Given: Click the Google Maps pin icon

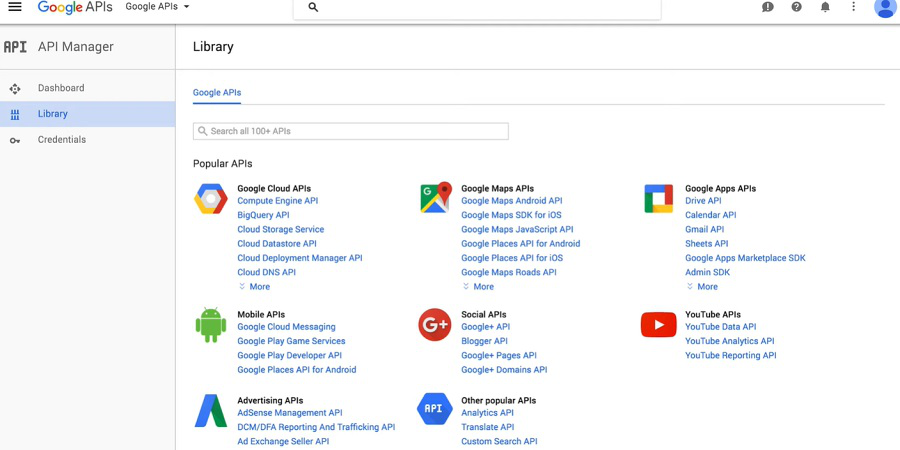Looking at the screenshot, I should coord(435,197).
